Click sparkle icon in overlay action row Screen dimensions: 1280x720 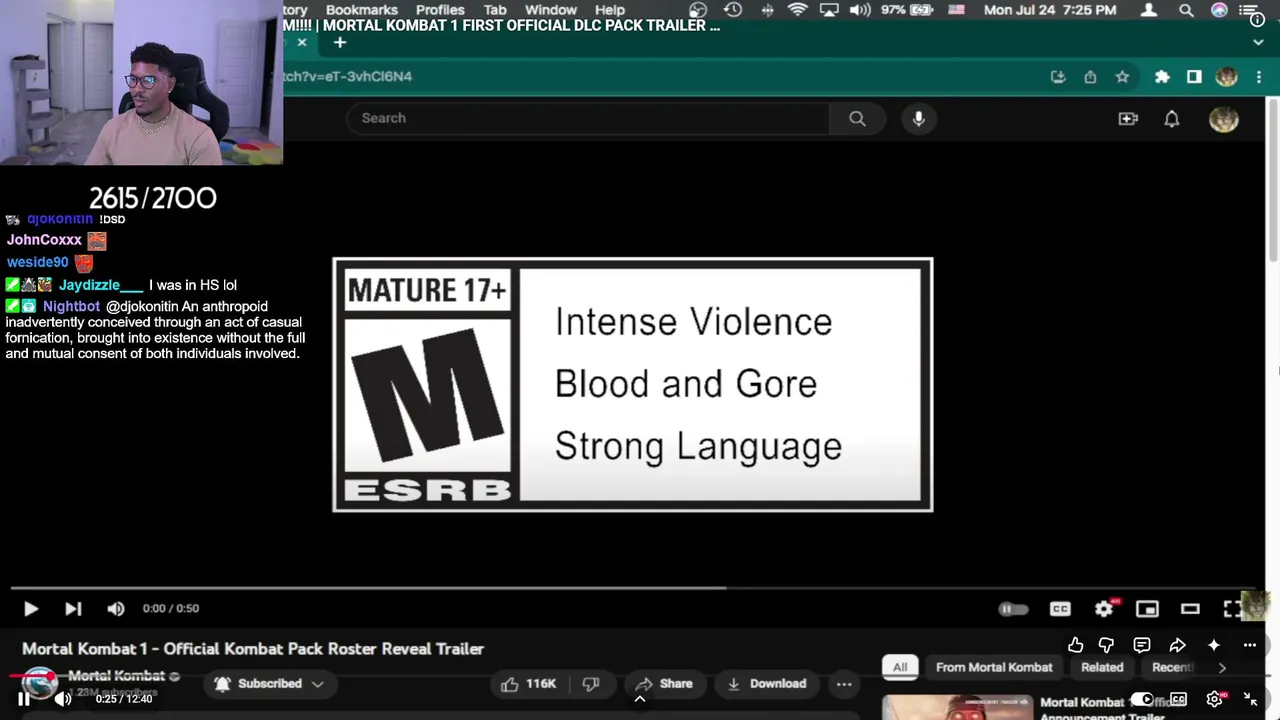[x=1214, y=645]
